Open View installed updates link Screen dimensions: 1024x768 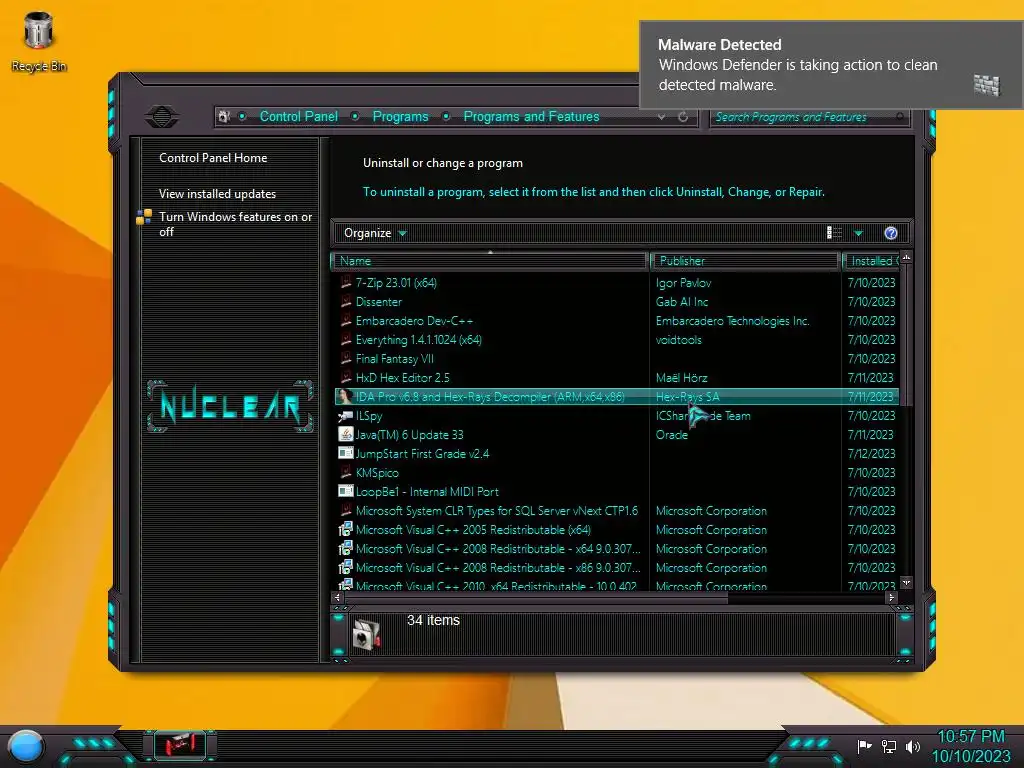(x=217, y=193)
